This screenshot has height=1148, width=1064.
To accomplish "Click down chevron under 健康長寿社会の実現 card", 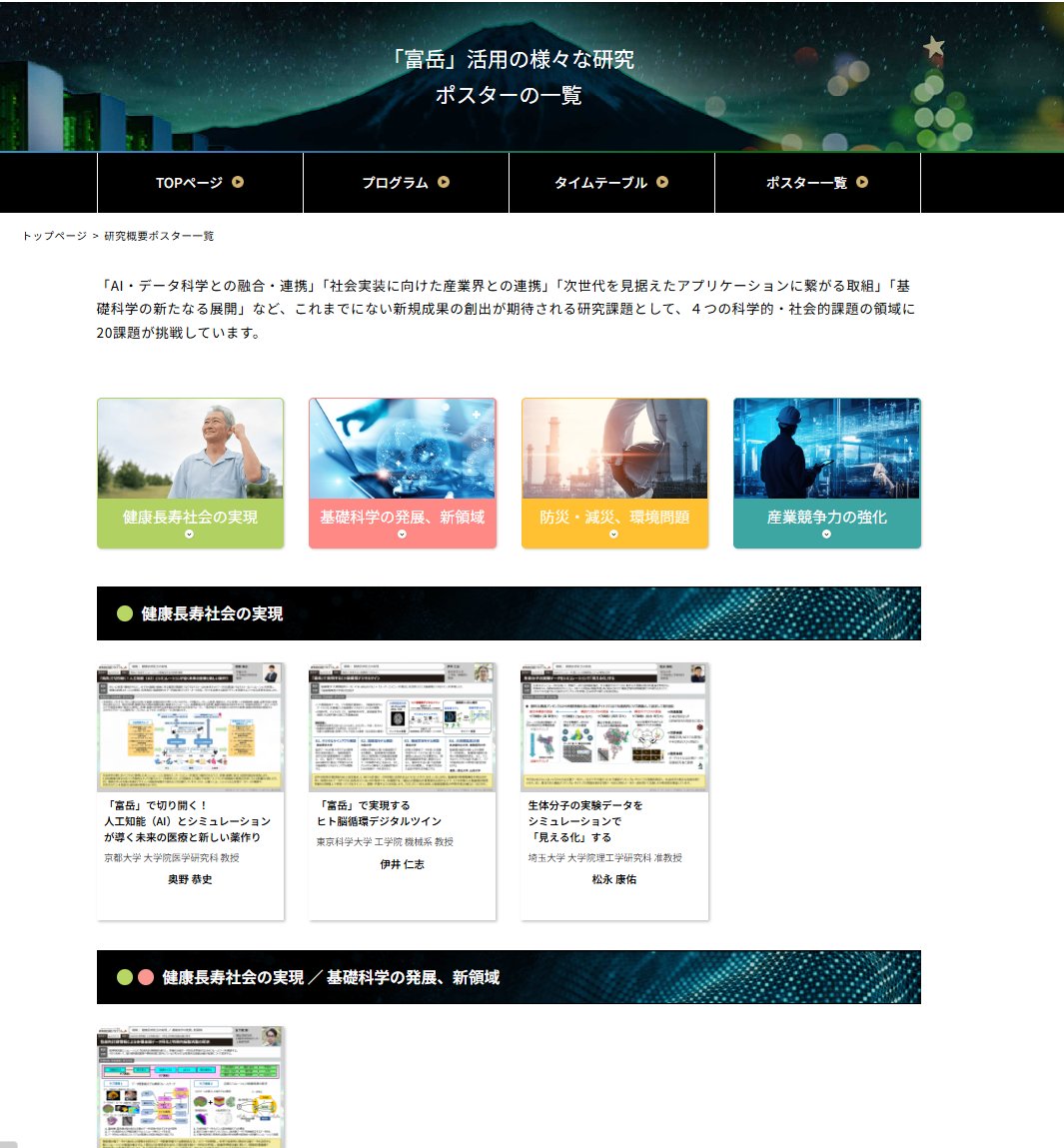I will click(190, 535).
